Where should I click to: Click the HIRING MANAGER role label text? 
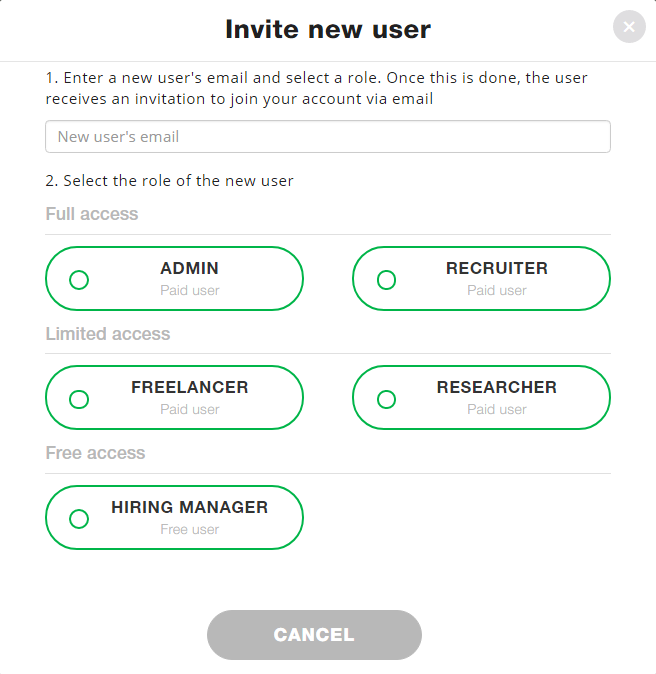click(189, 507)
